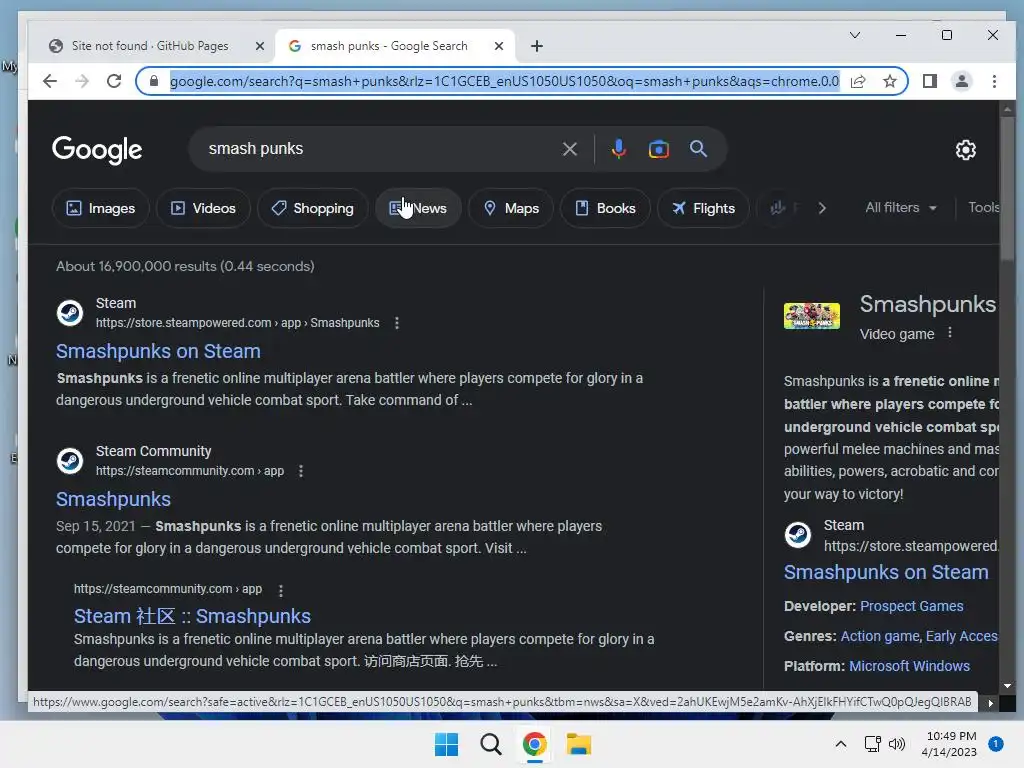Open the Chrome tab search dropdown
This screenshot has width=1024, height=768.
(x=854, y=35)
